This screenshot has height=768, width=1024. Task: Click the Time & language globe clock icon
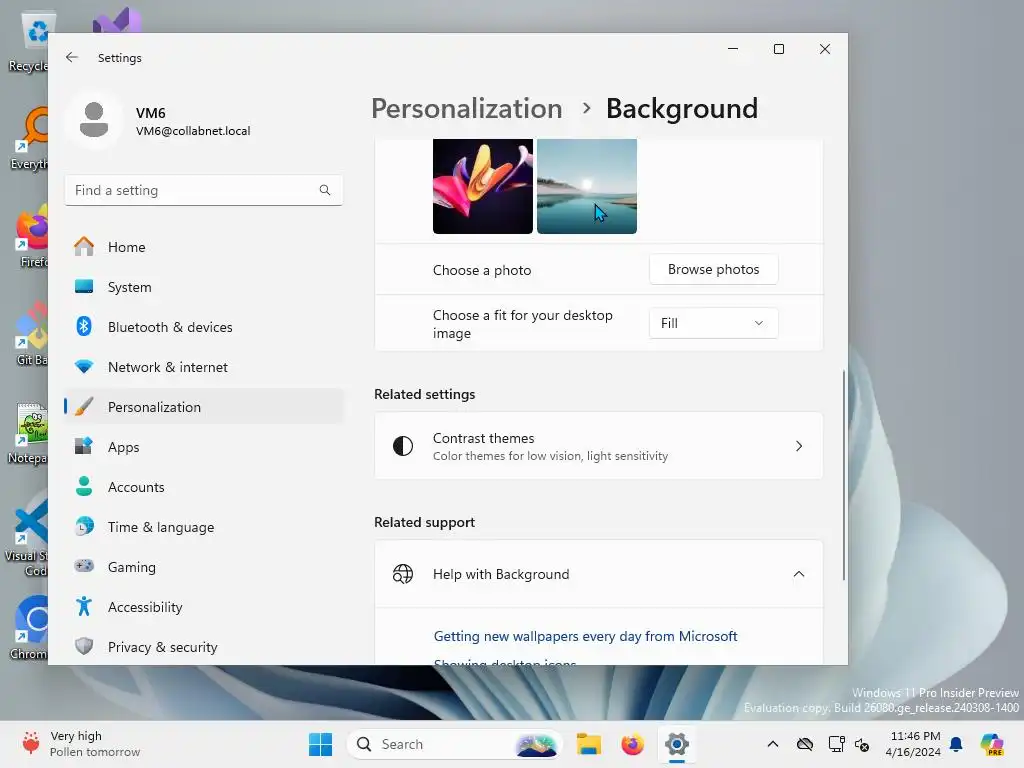(x=84, y=526)
